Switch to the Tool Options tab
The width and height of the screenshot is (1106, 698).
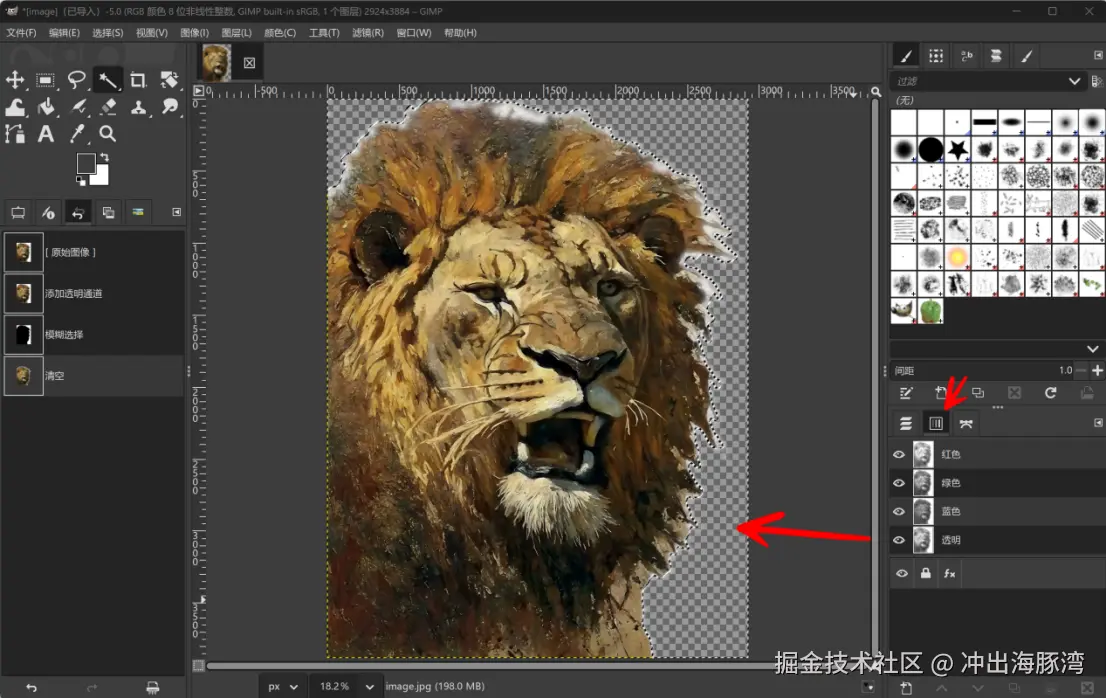coord(18,212)
